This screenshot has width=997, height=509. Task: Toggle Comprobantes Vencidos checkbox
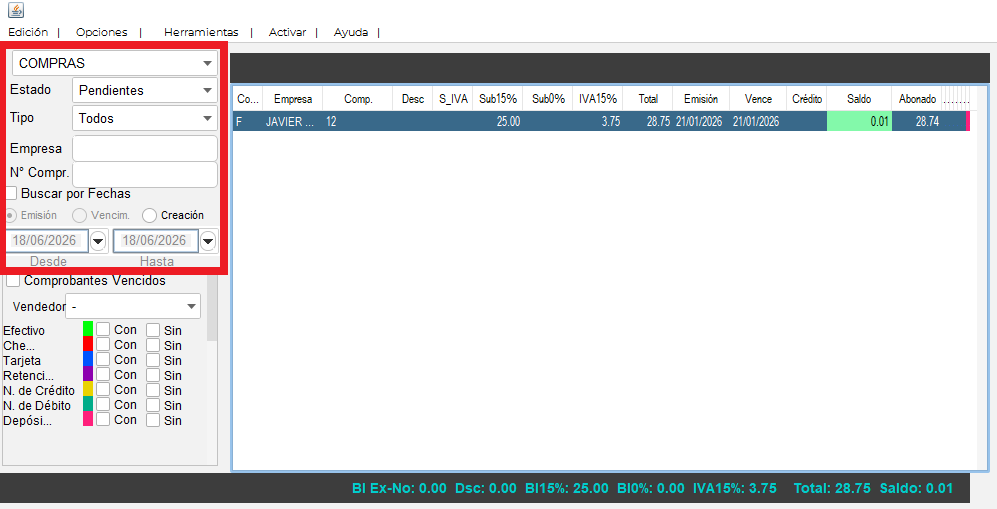pyautogui.click(x=13, y=280)
